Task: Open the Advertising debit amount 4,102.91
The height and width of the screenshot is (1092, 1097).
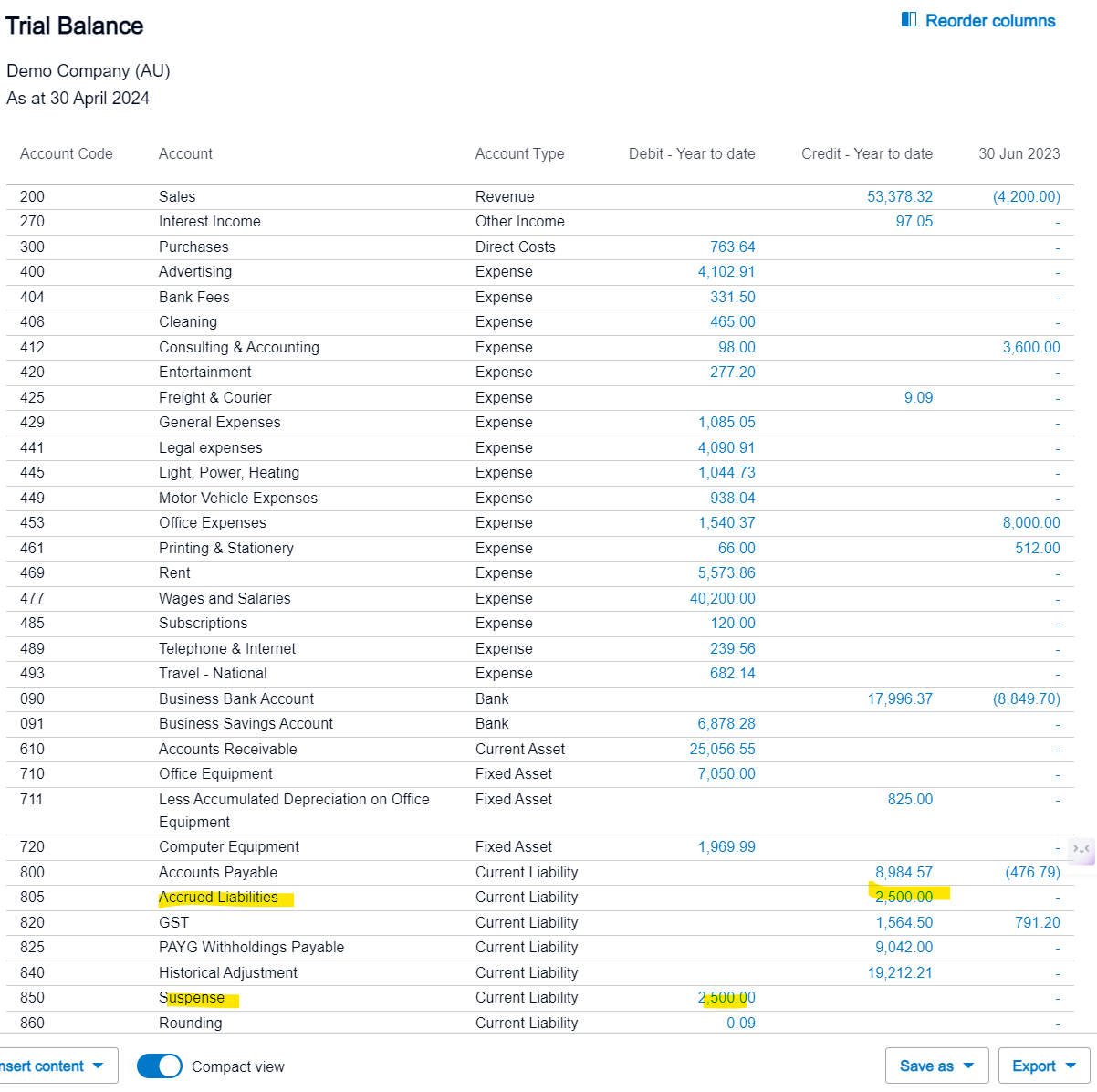Action: click(726, 271)
